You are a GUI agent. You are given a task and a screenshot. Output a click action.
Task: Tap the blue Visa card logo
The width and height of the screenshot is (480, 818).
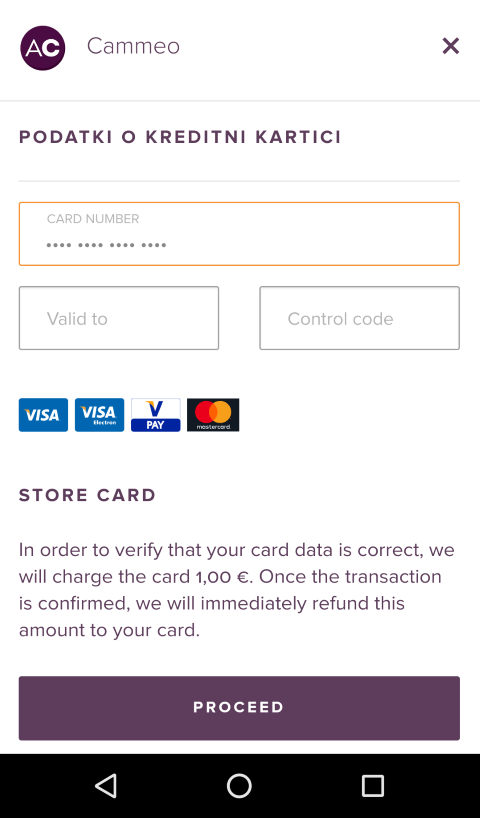43,415
